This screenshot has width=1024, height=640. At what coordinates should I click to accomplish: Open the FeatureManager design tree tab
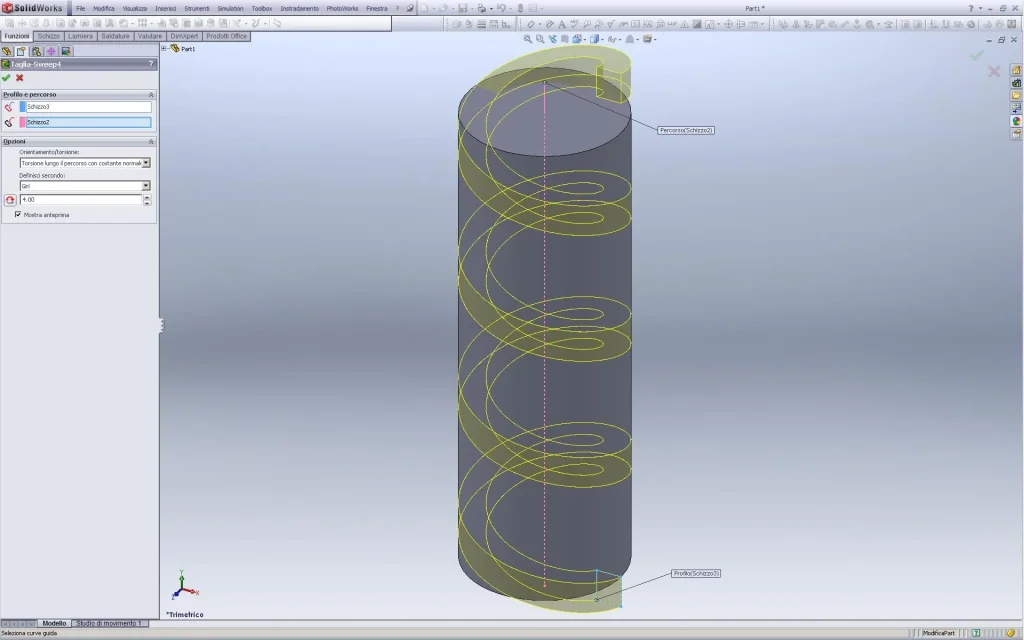[x=7, y=51]
